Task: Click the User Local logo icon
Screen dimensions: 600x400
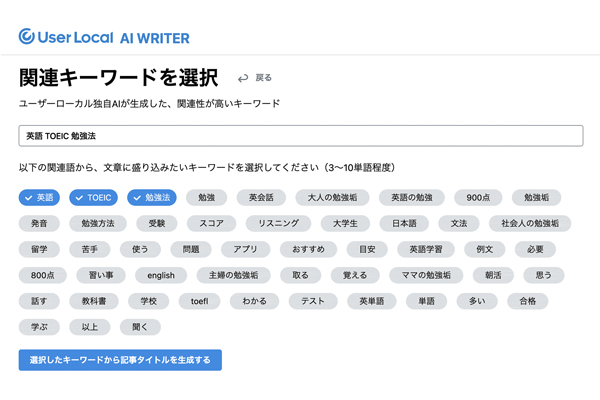Action: 27,37
